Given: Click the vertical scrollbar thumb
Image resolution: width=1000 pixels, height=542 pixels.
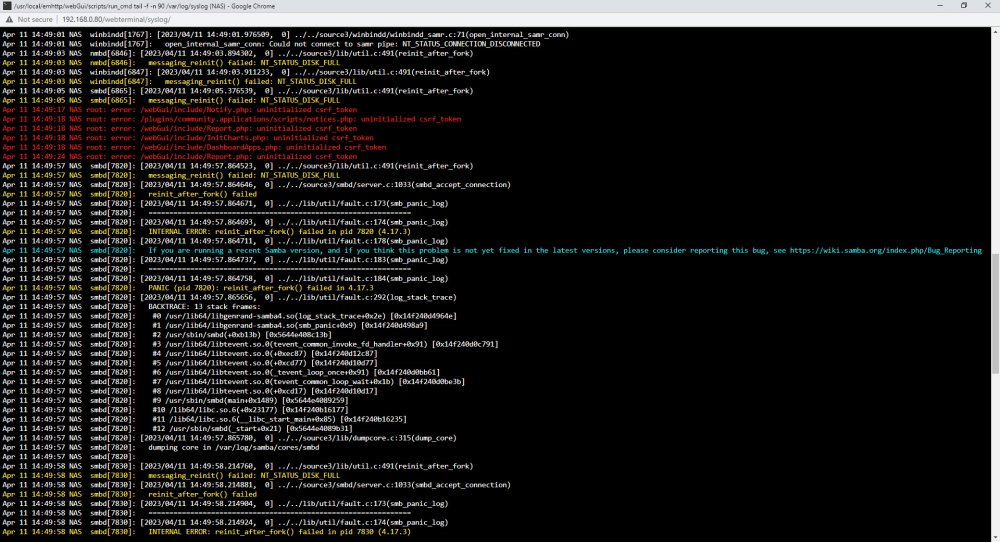Looking at the screenshot, I should (995, 312).
